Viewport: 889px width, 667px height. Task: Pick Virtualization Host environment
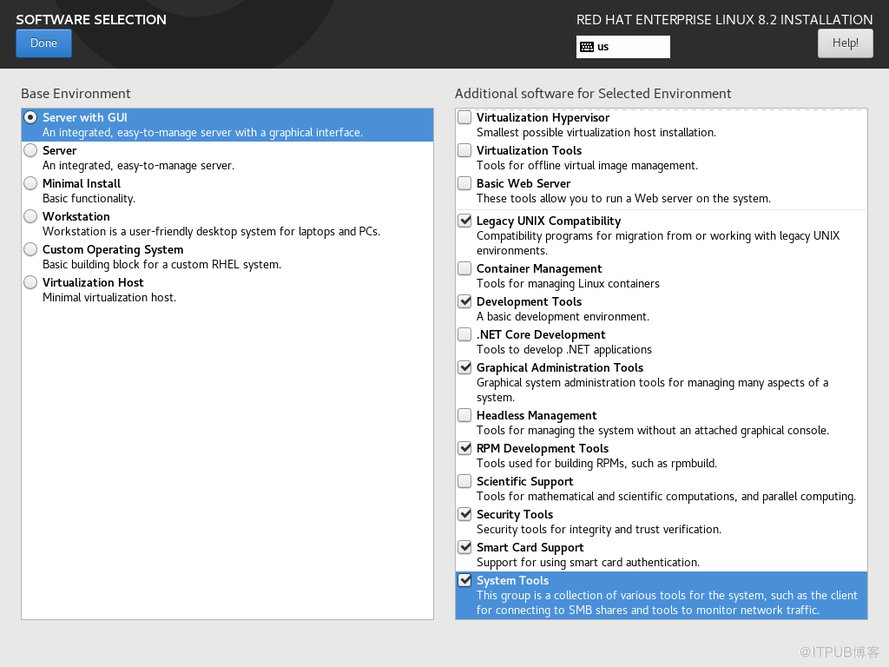(31, 283)
